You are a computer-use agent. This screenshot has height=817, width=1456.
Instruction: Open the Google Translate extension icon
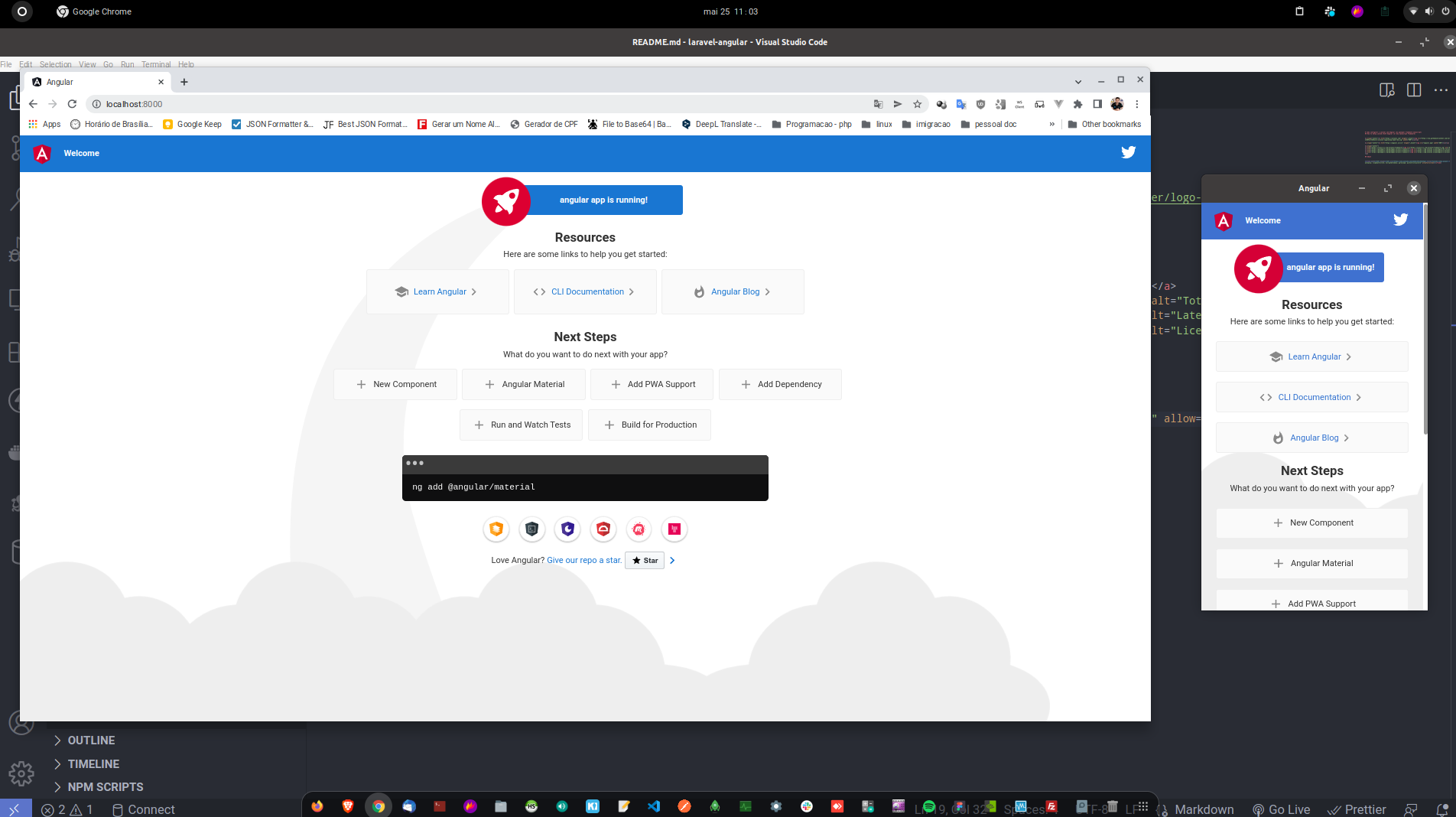(x=961, y=104)
